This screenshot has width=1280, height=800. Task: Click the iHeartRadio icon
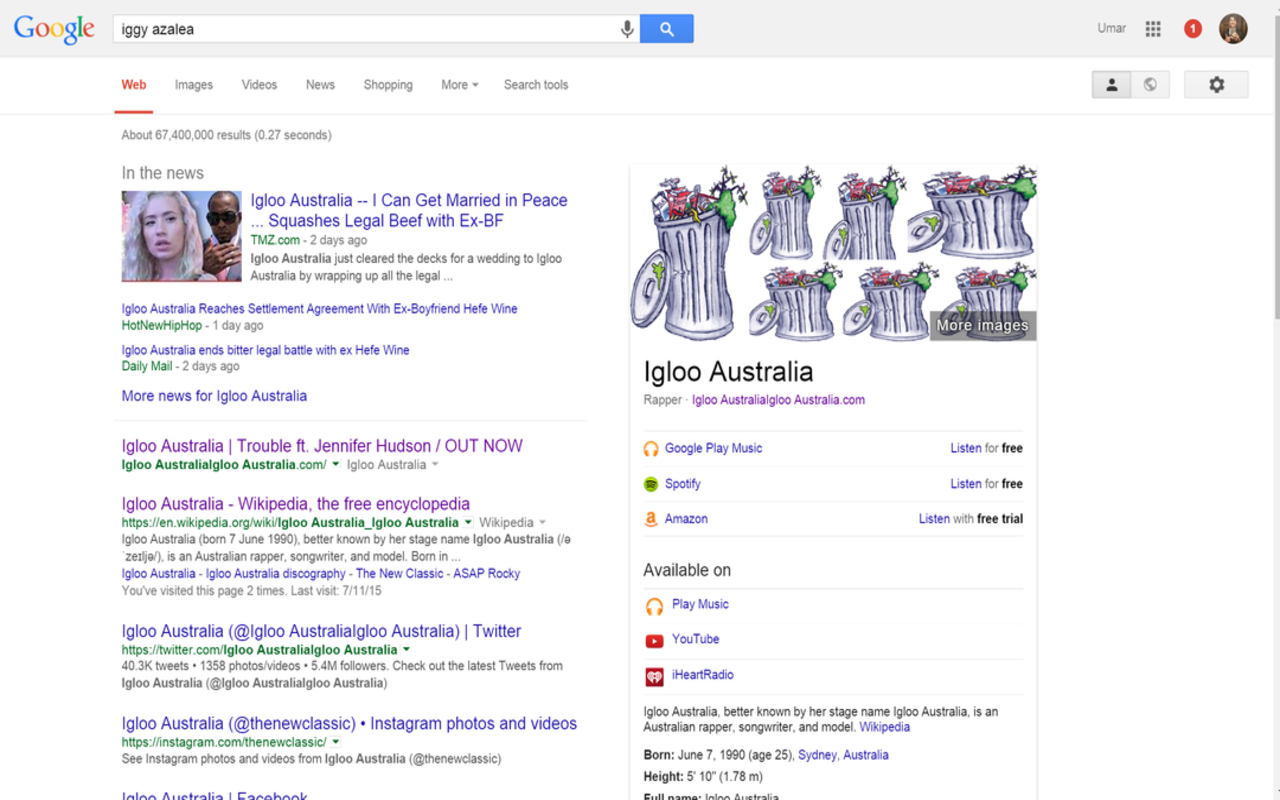coord(654,676)
